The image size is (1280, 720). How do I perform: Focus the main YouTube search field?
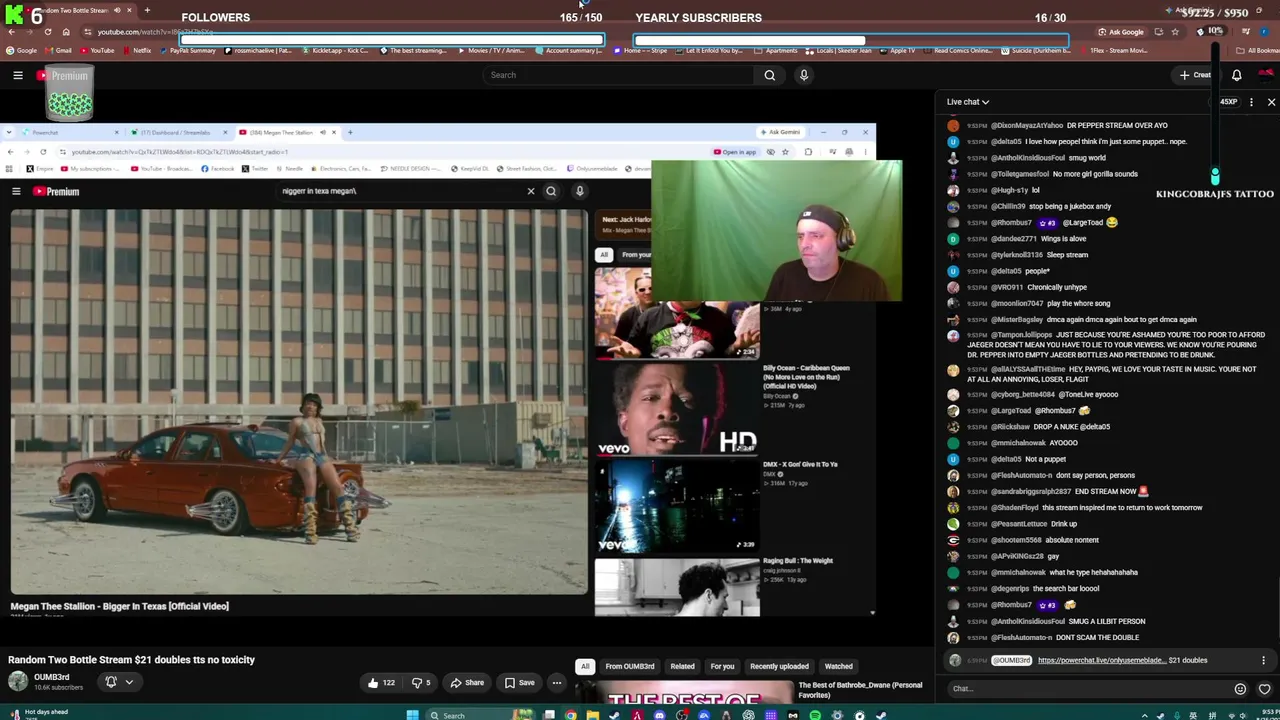pyautogui.click(x=618, y=75)
